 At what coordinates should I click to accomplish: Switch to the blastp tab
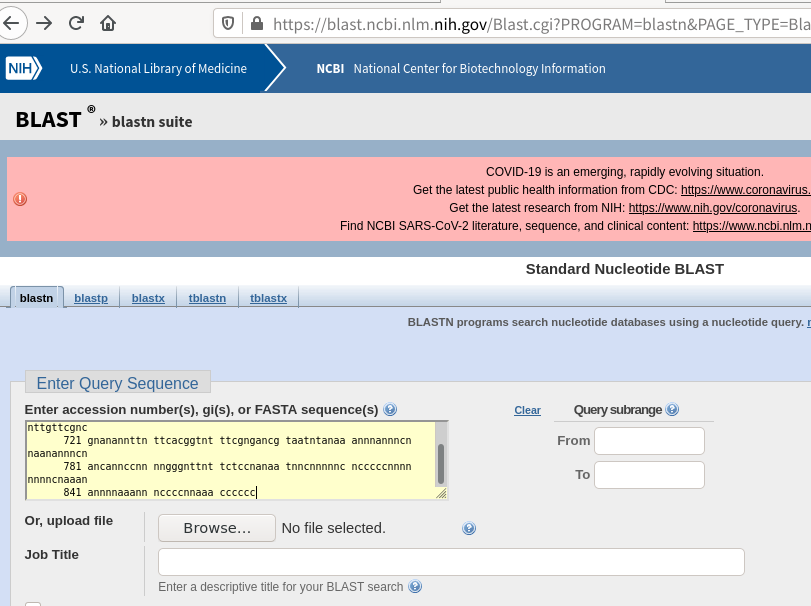coord(91,298)
